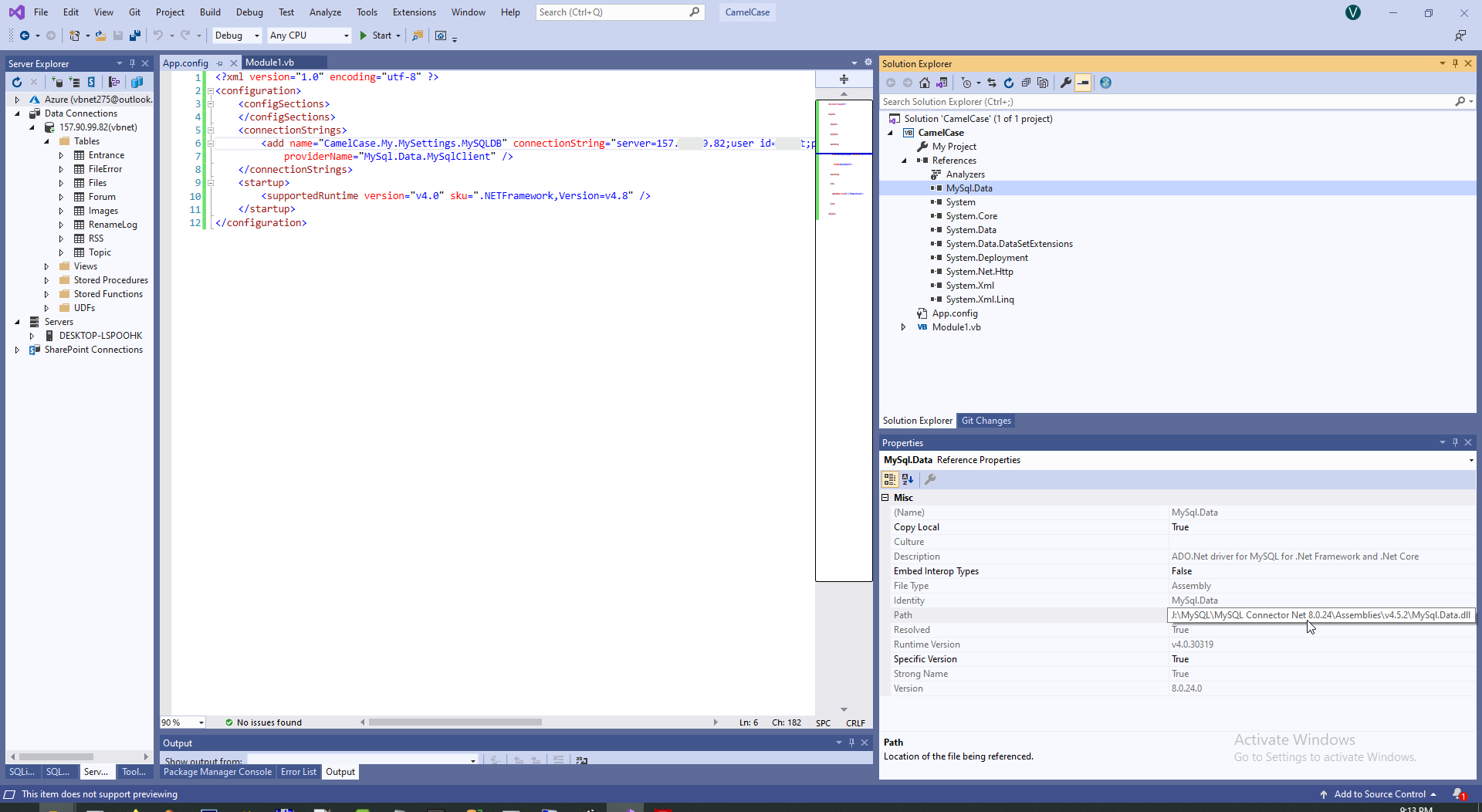Click the Search (Ctrl+Q) box
The width and height of the screenshot is (1482, 812).
(620, 12)
